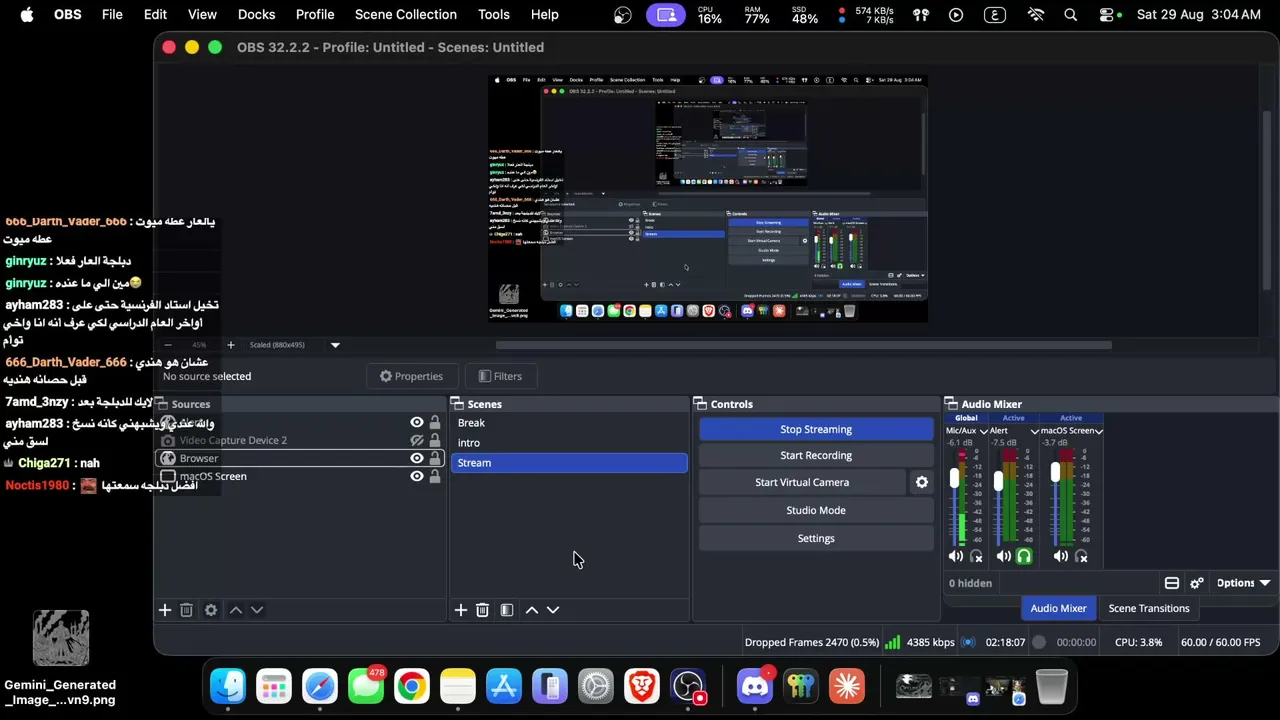Viewport: 1280px width, 720px height.
Task: Mute the macOS Screen channel speaker icon
Action: (x=1061, y=556)
